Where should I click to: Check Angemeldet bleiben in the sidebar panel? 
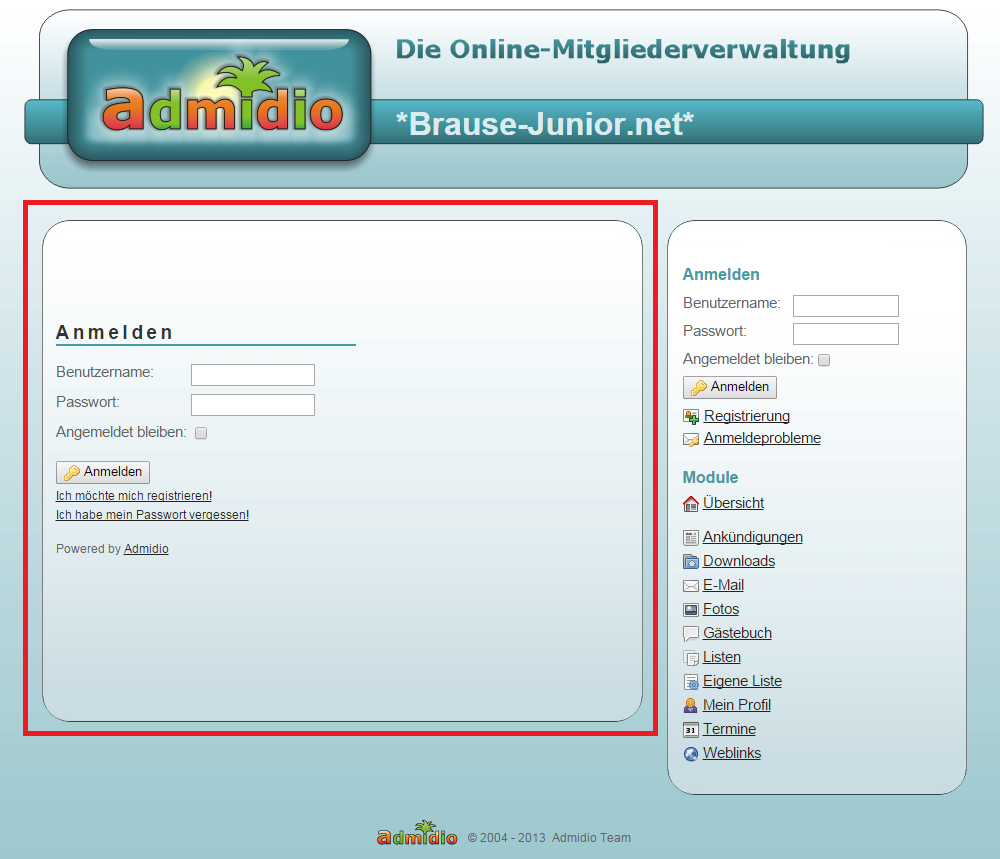point(824,359)
